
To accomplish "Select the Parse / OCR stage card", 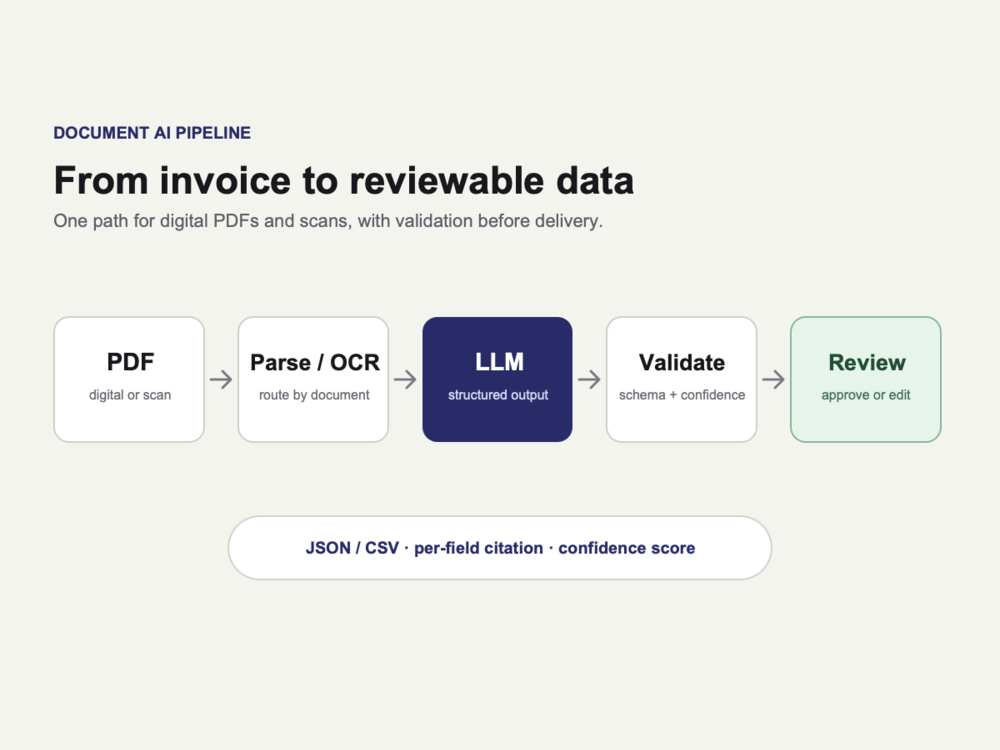I will (313, 379).
